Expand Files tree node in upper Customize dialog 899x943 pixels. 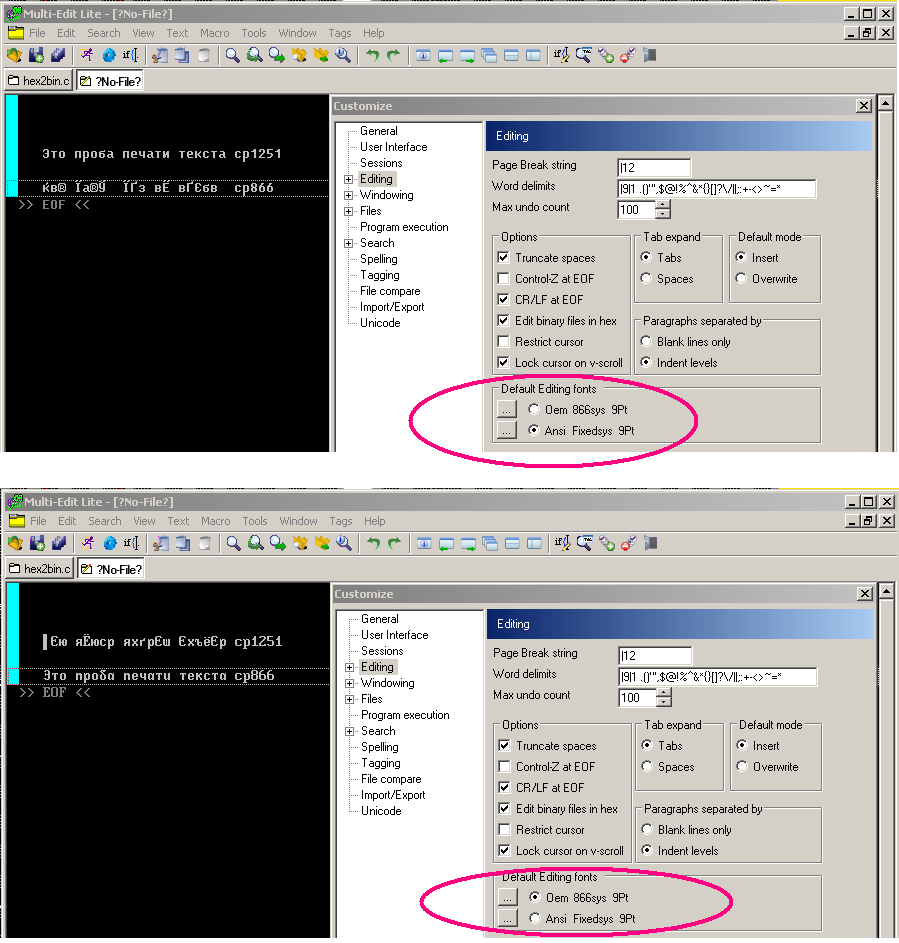(348, 211)
